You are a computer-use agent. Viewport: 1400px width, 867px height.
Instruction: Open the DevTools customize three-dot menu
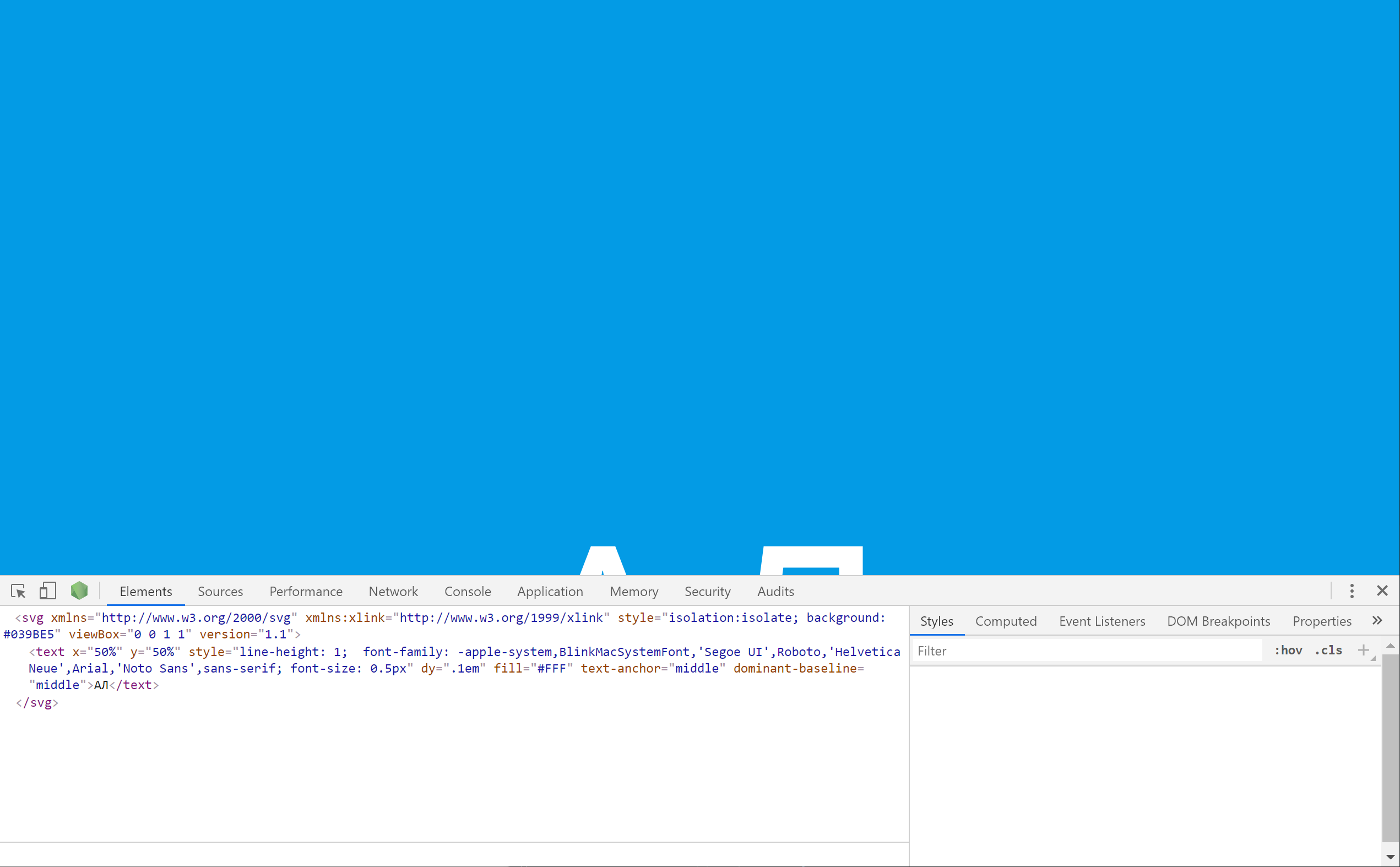point(1352,590)
